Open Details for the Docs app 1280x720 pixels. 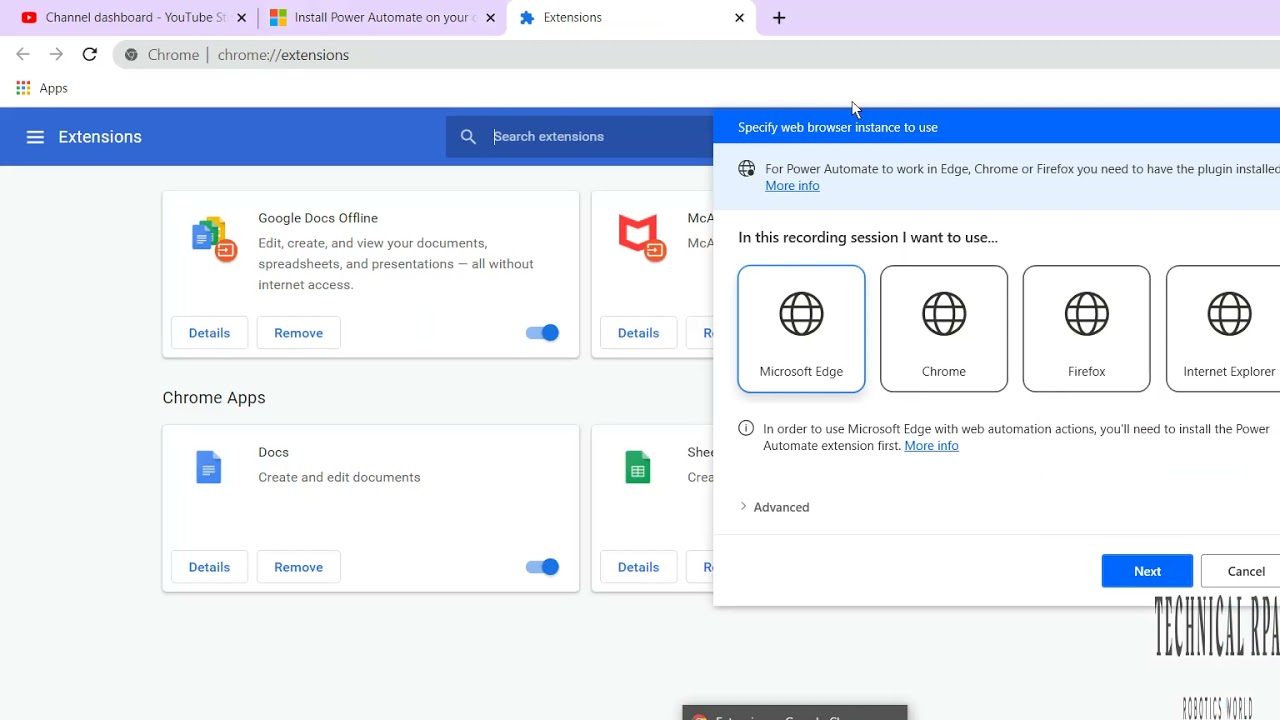tap(209, 567)
